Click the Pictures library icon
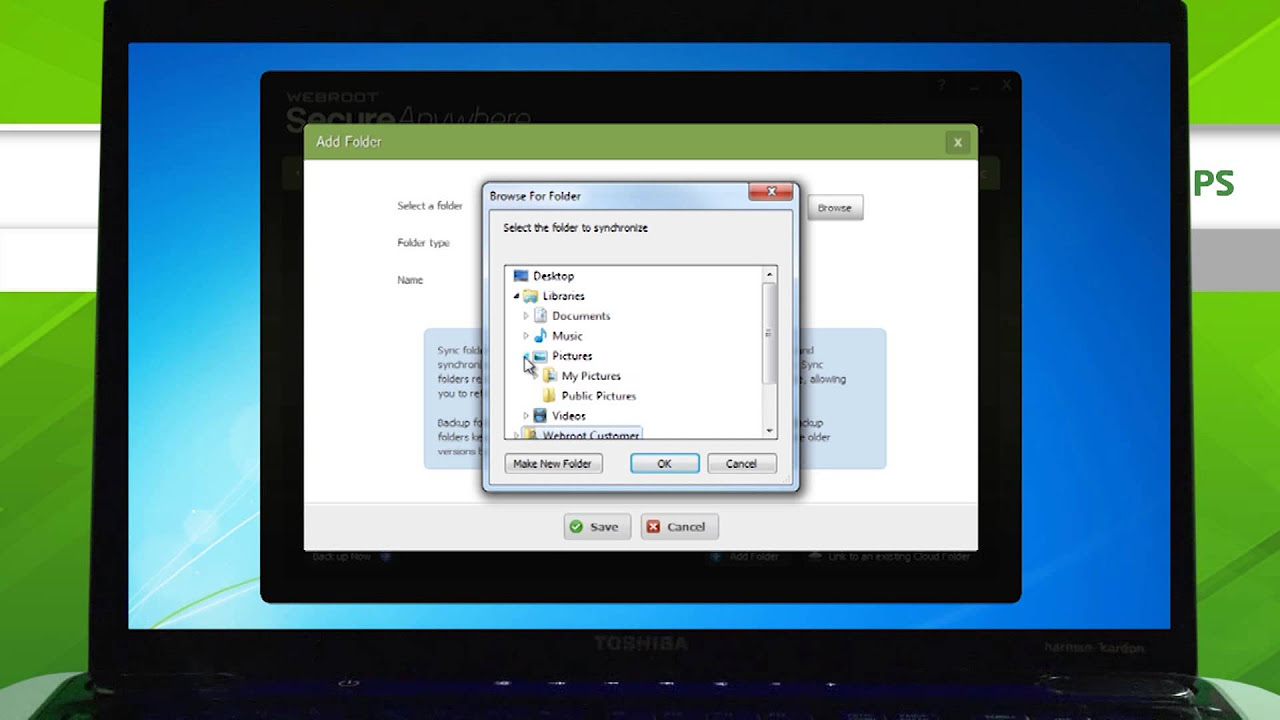1280x720 pixels. pyautogui.click(x=540, y=356)
